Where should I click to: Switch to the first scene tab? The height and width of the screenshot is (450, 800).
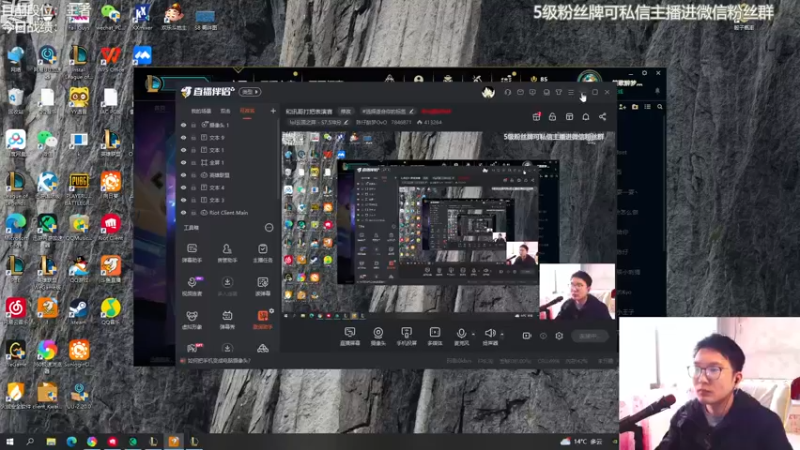[x=201, y=111]
